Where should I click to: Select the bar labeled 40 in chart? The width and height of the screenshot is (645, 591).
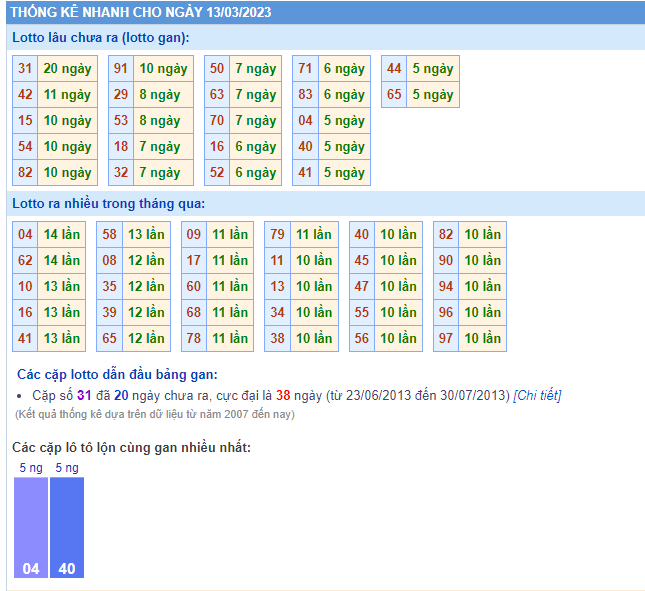67,528
